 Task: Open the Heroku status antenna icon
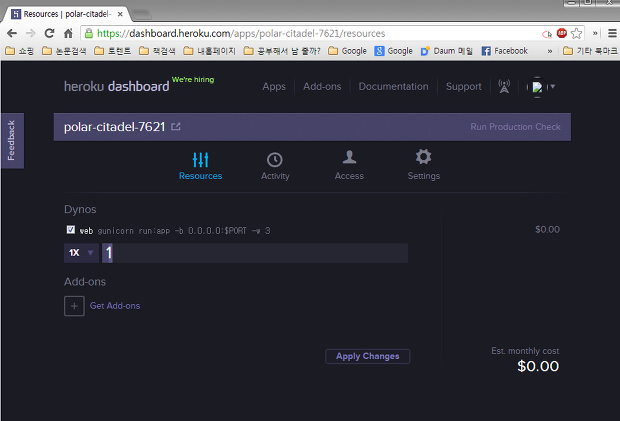click(x=504, y=86)
